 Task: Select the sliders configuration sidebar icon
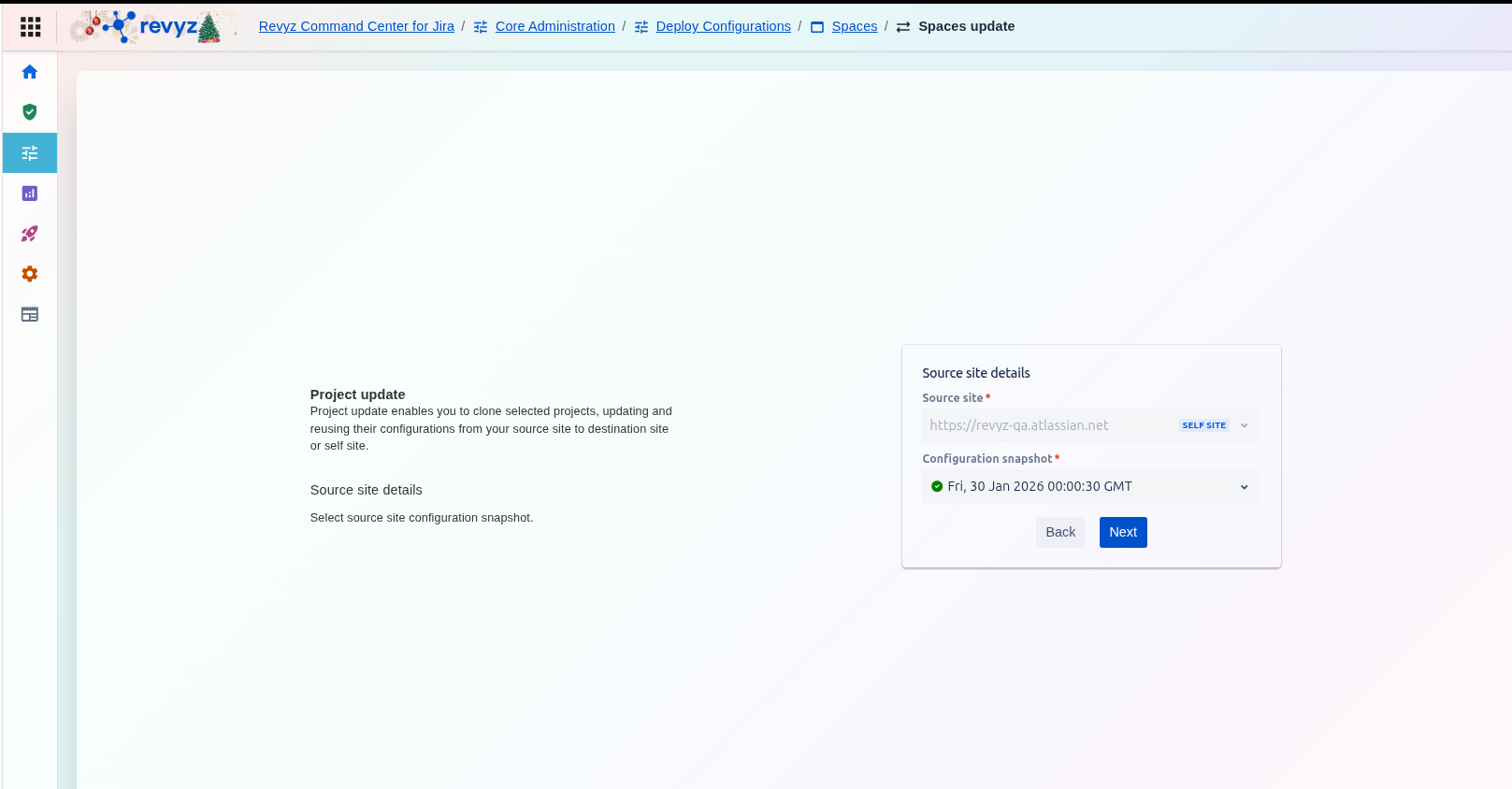coord(30,153)
